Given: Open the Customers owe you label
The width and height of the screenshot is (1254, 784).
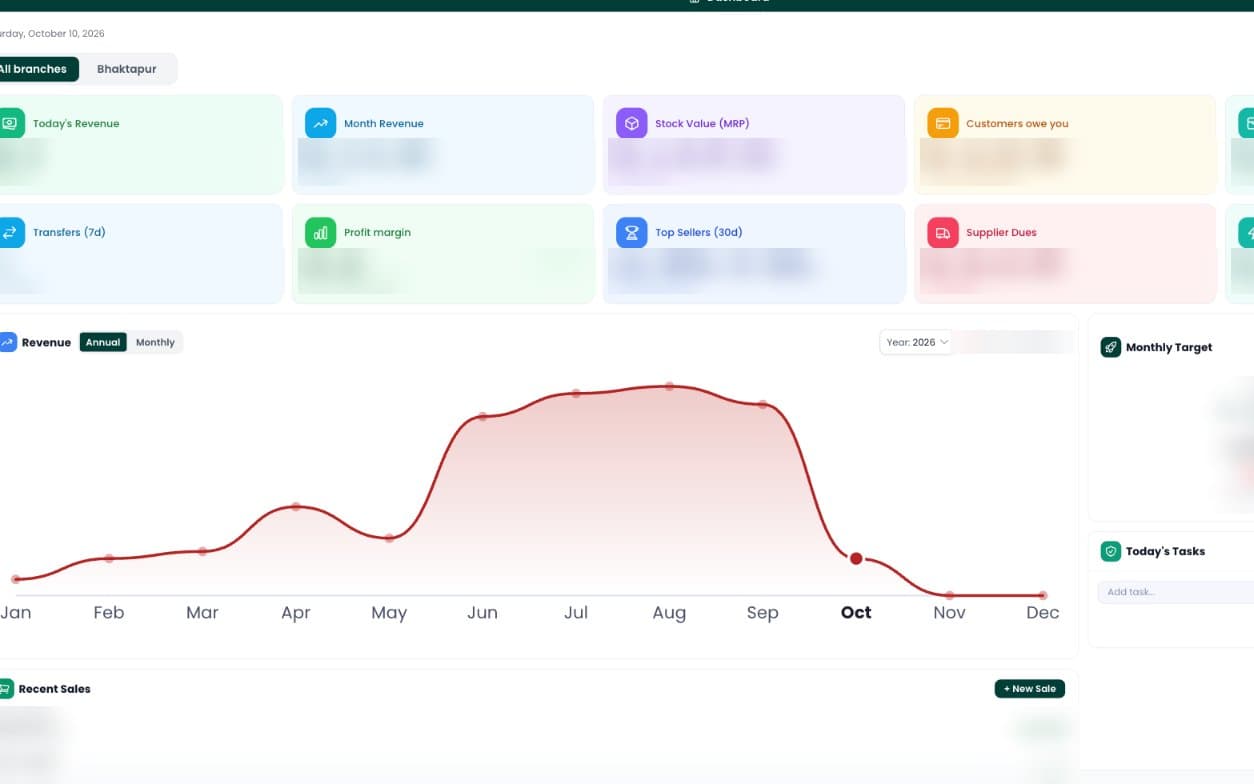Looking at the screenshot, I should point(1017,124).
